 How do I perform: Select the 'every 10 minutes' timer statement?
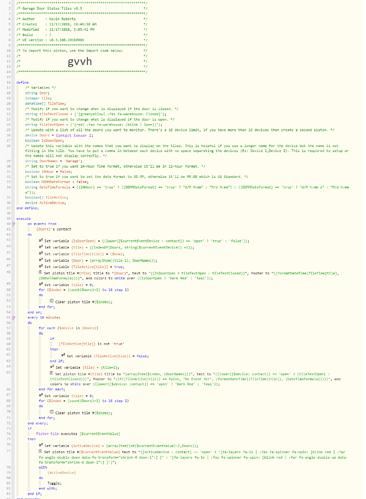44,318
